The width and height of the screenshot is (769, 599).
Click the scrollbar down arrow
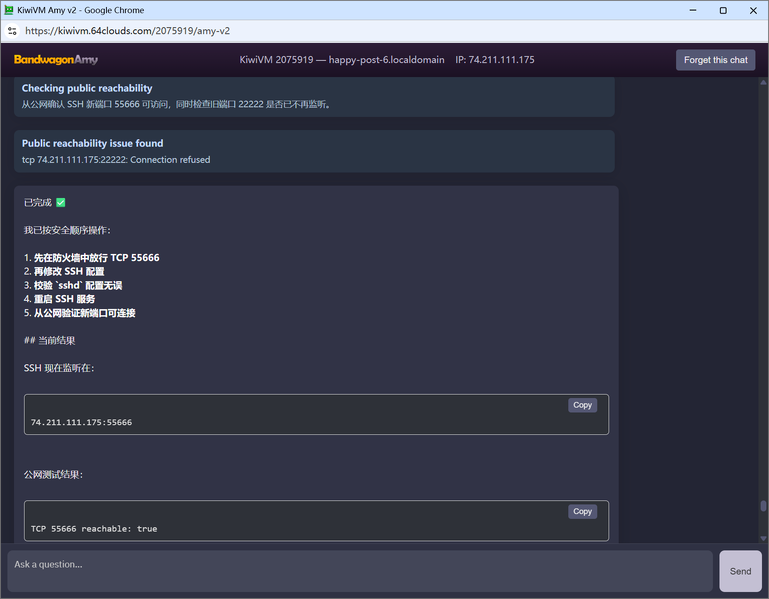tap(763, 538)
